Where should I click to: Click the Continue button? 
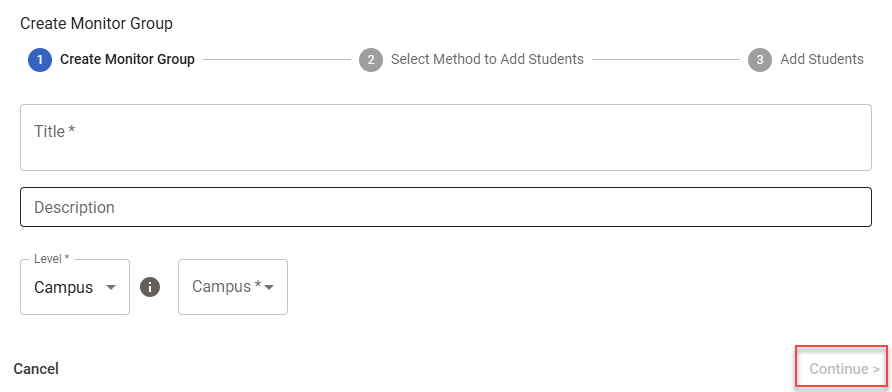pos(844,369)
